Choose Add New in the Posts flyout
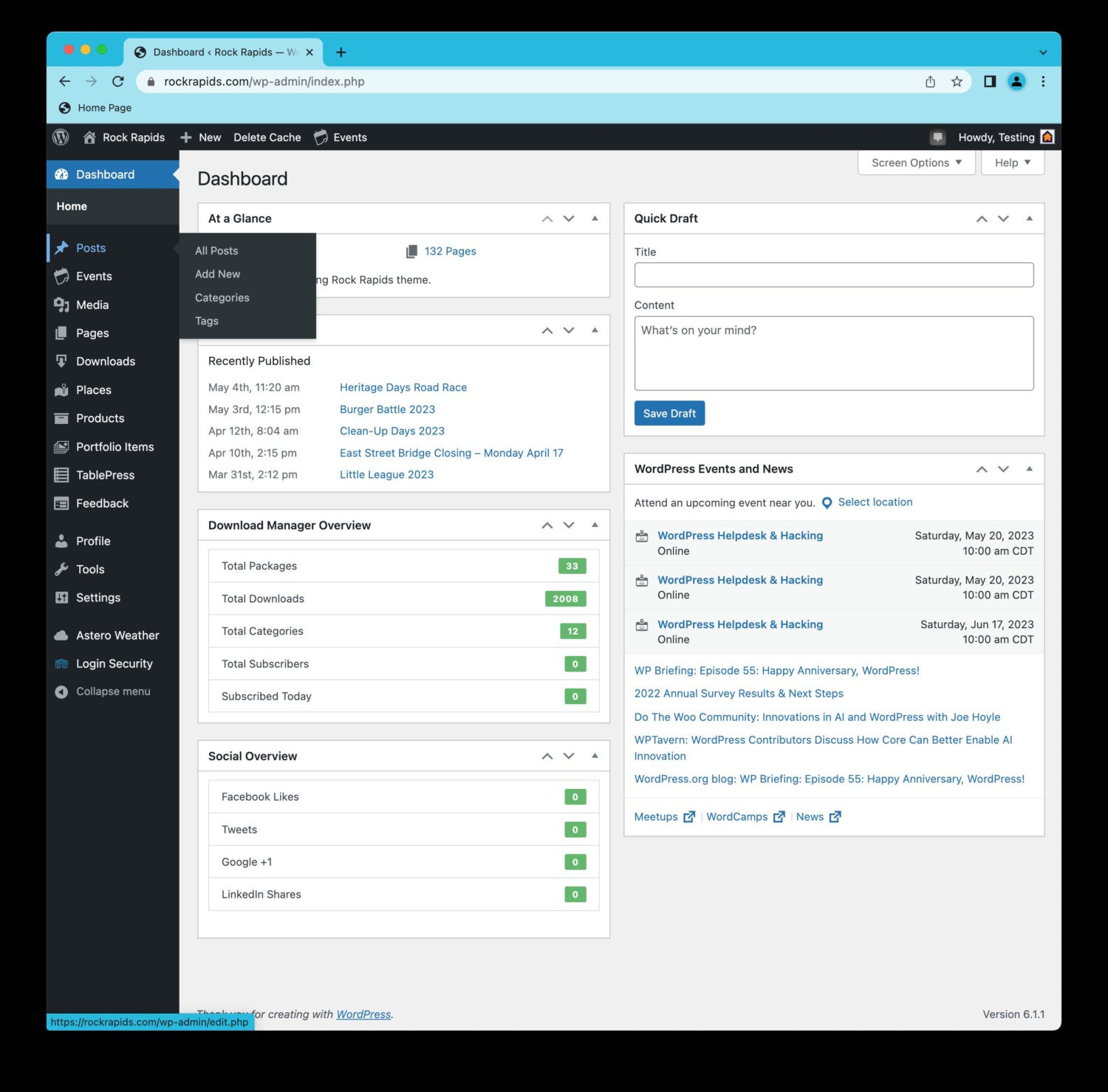Viewport: 1108px width, 1092px height. (x=217, y=273)
